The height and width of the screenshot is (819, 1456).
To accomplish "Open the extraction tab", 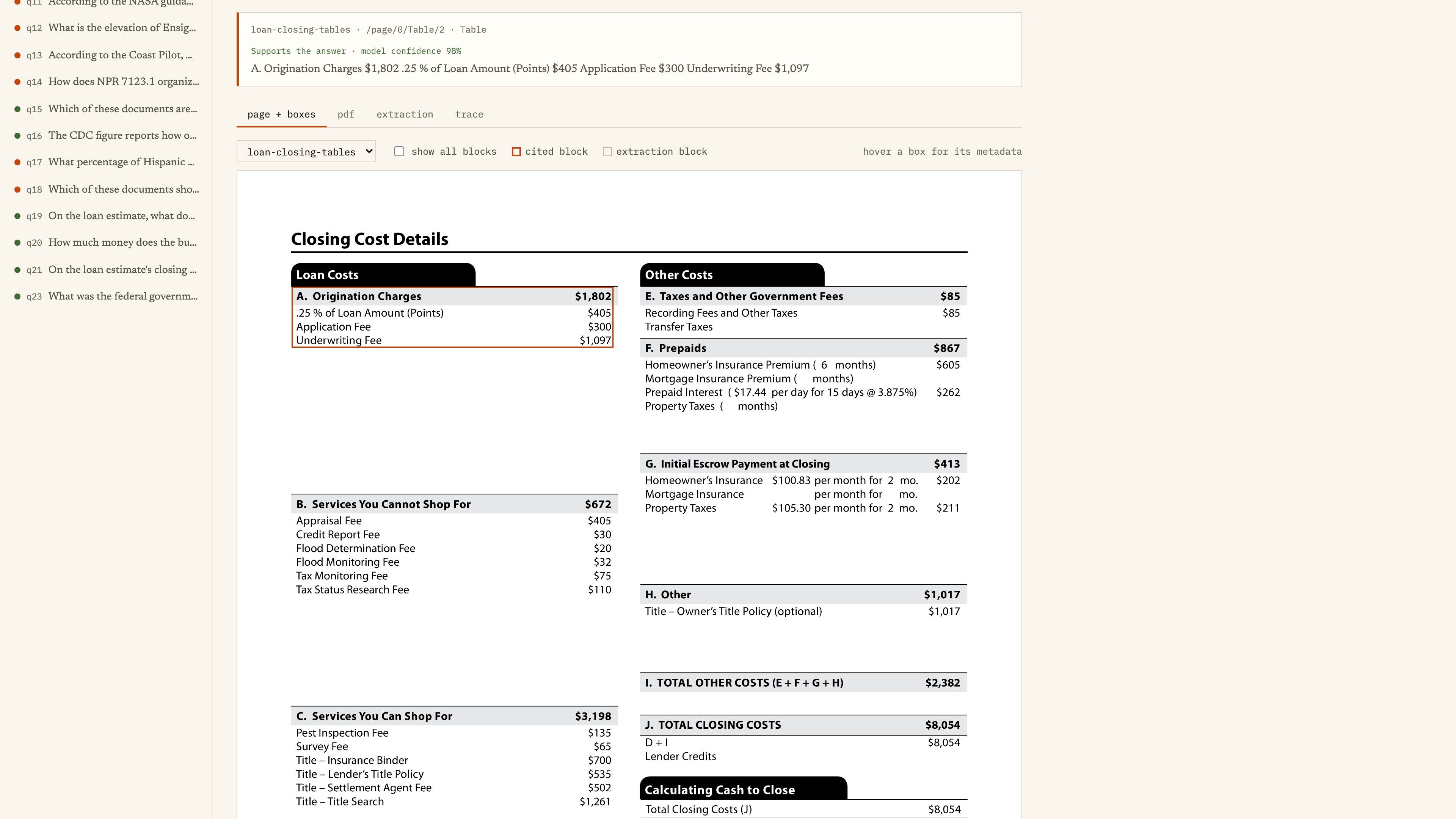I will click(405, 114).
